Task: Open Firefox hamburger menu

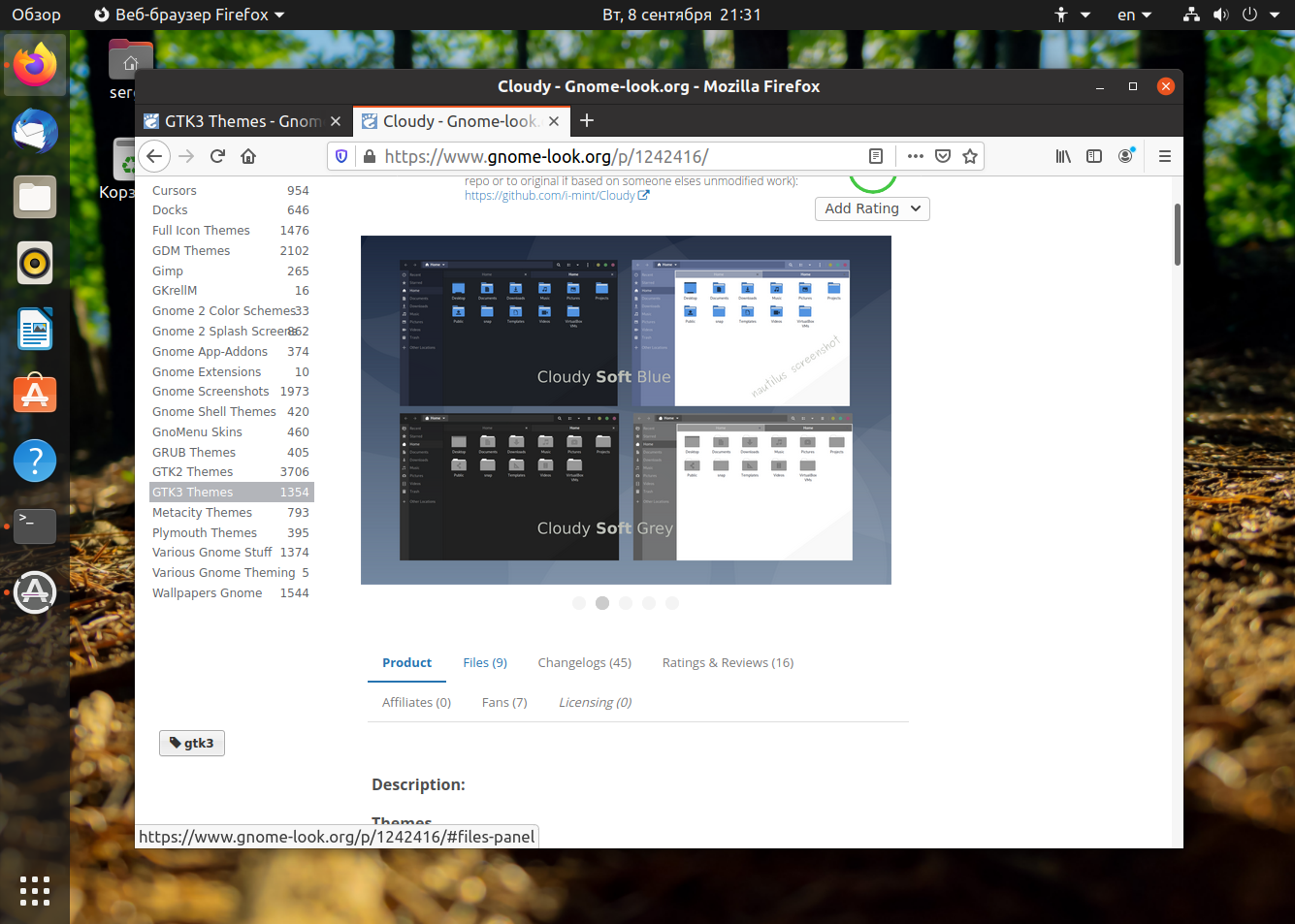Action: click(1165, 156)
